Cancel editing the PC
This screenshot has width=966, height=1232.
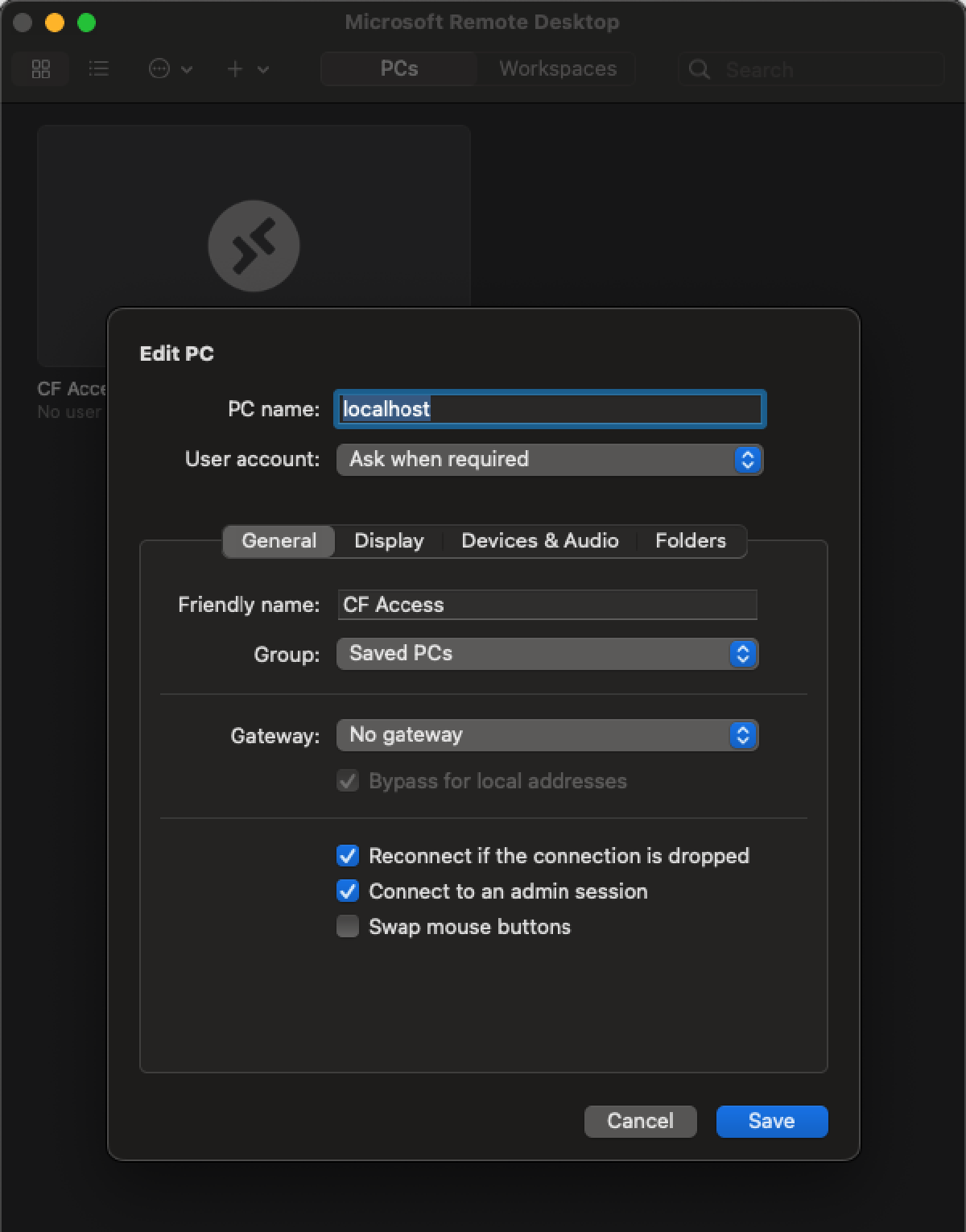(x=640, y=1121)
